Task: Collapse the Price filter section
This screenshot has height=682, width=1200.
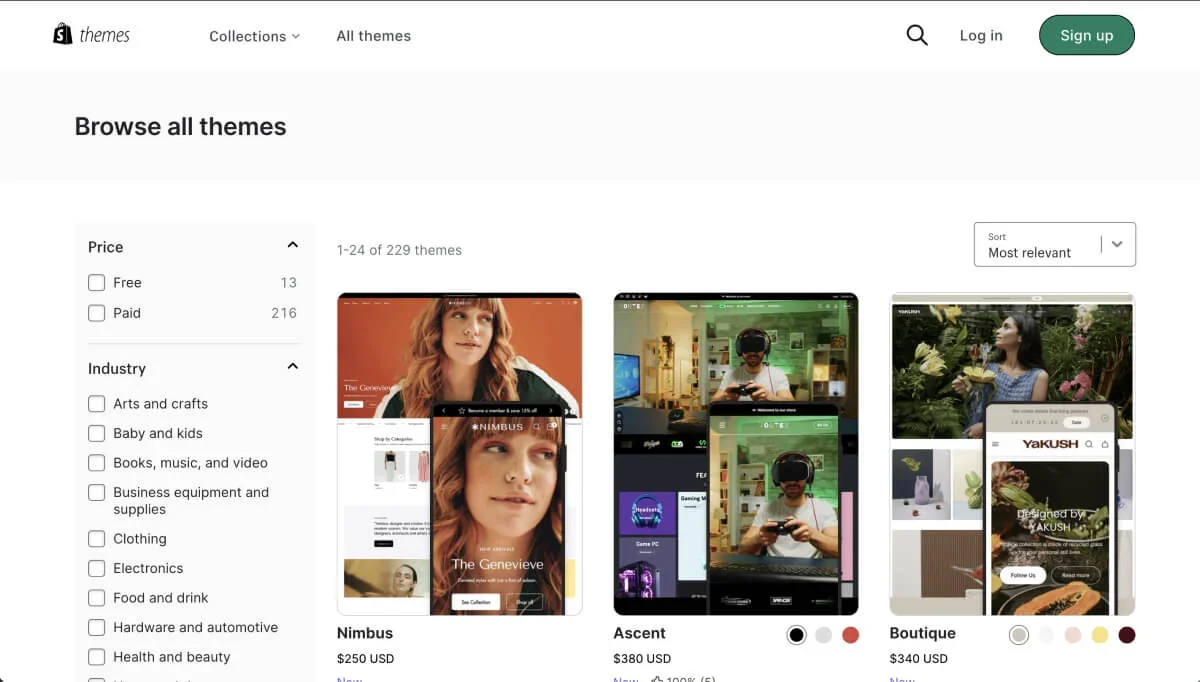Action: click(291, 244)
